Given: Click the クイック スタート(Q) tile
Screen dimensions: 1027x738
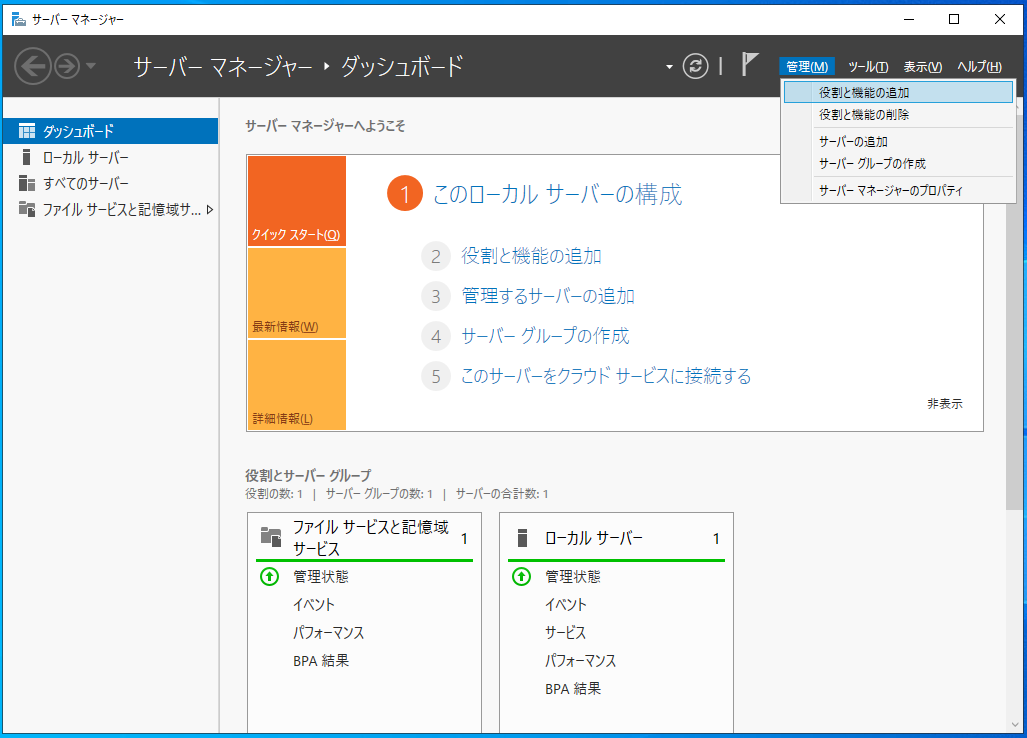Looking at the screenshot, I should click(297, 201).
